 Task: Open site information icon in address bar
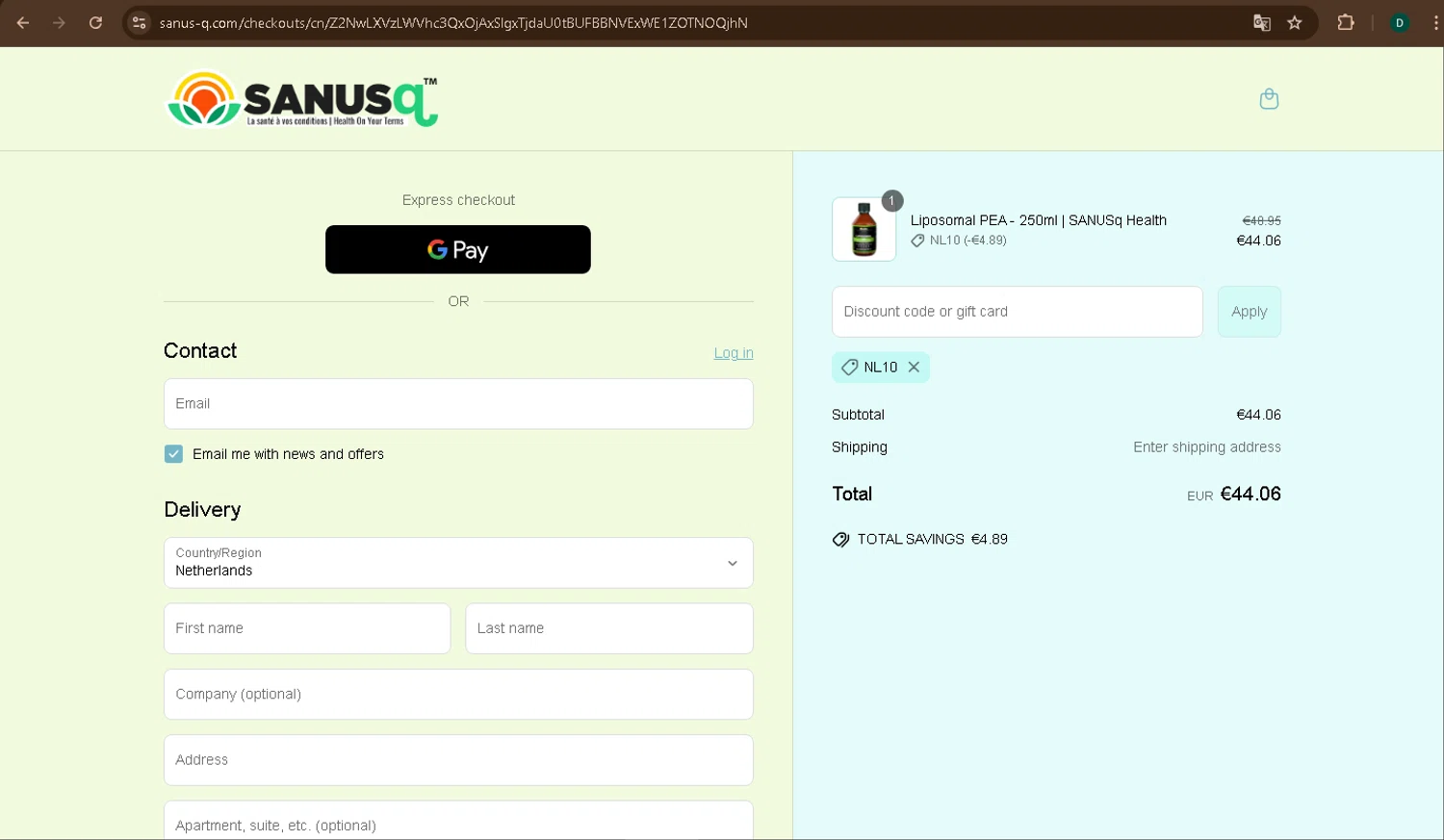[x=140, y=23]
